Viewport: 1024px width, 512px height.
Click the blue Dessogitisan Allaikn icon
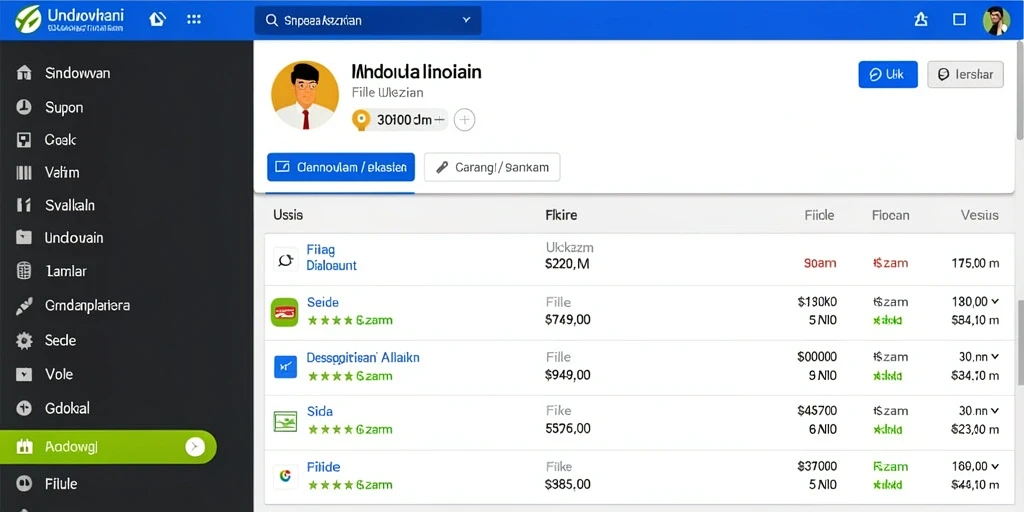click(x=285, y=368)
